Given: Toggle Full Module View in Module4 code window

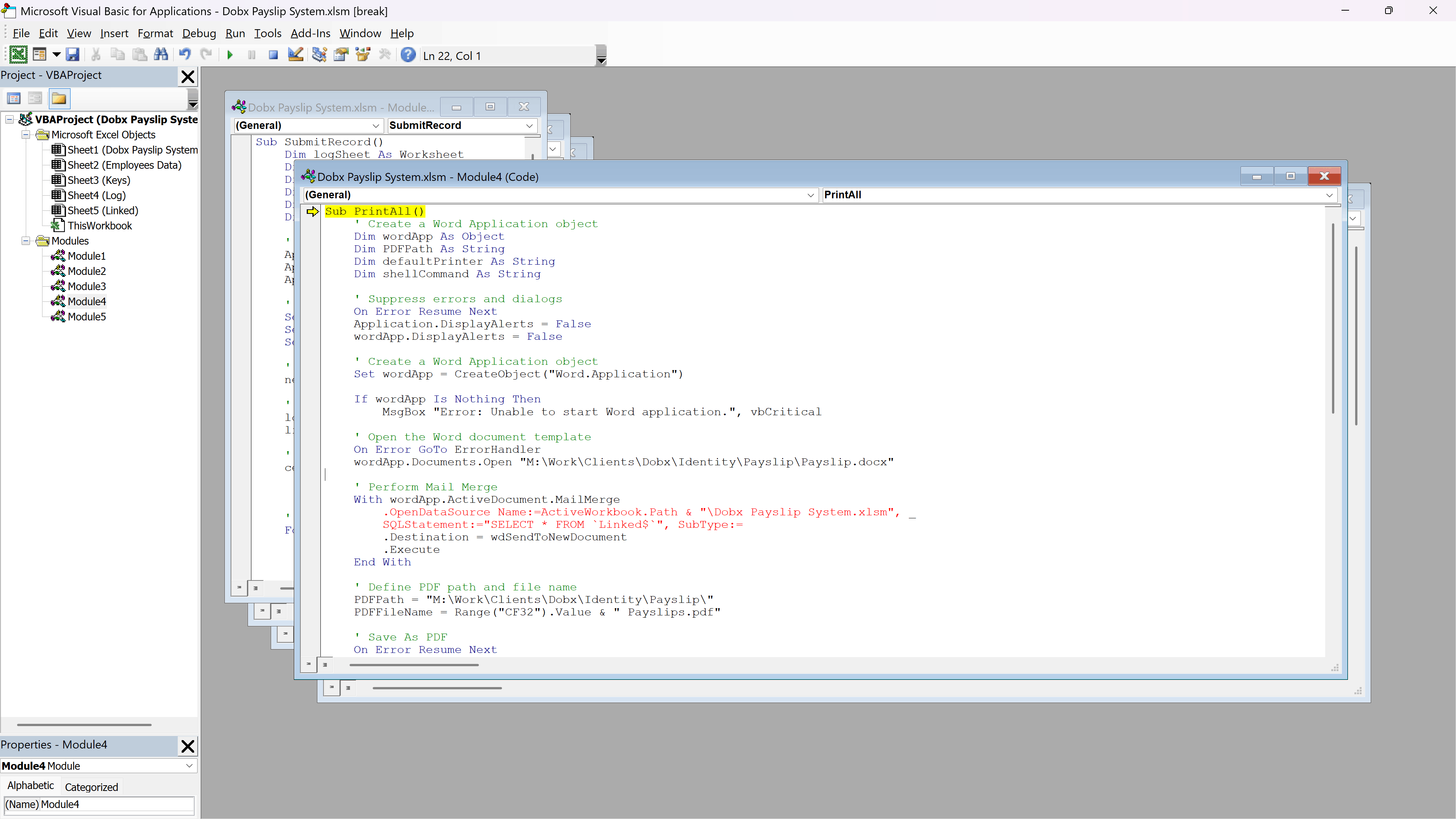Looking at the screenshot, I should tap(325, 664).
